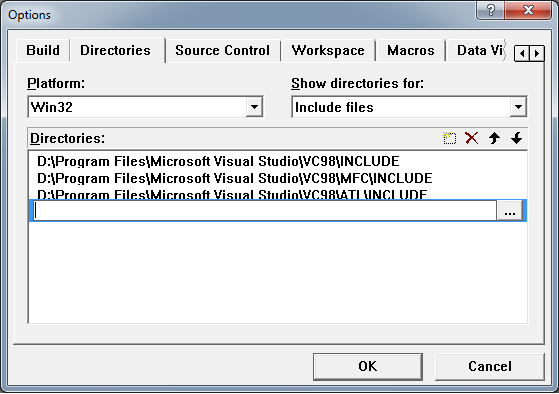Select the VC98\MFC\INCLUDE directory entry
Image resolution: width=559 pixels, height=394 pixels.
(x=235, y=178)
